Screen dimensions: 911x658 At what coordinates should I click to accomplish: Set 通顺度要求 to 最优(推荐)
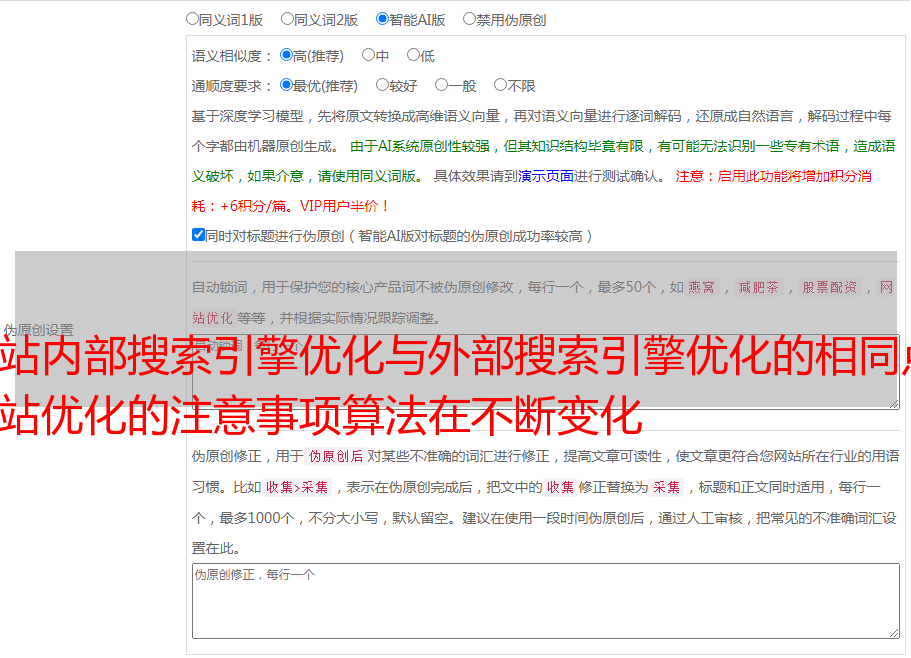tap(286, 85)
